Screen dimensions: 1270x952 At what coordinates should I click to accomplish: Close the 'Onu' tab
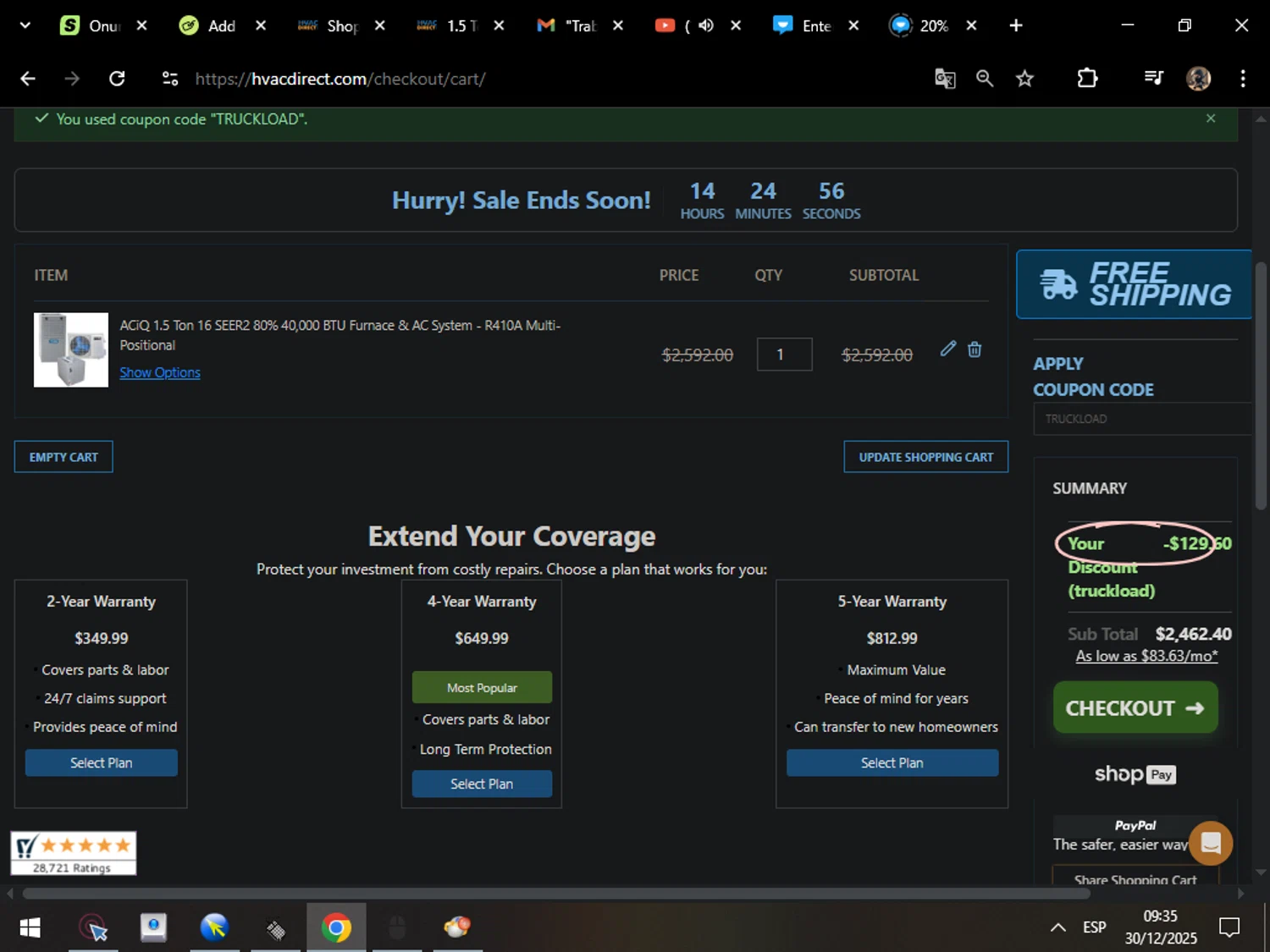pyautogui.click(x=142, y=25)
